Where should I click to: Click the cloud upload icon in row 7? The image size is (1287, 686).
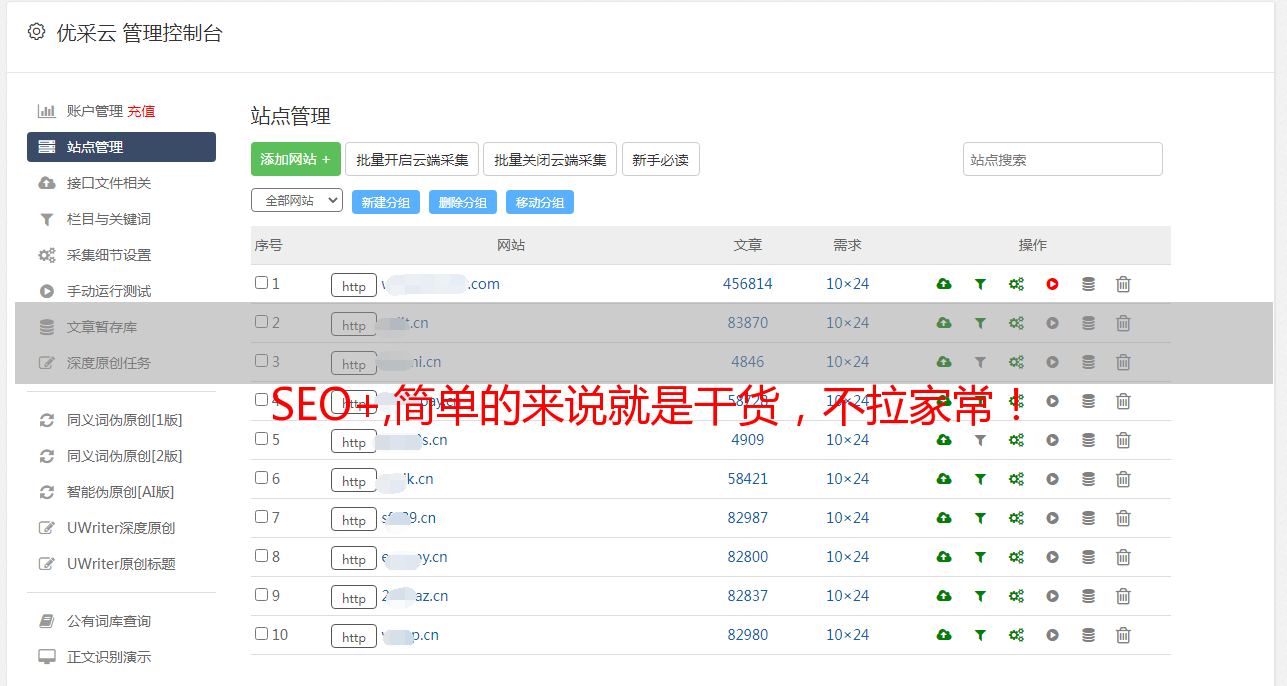[x=944, y=518]
